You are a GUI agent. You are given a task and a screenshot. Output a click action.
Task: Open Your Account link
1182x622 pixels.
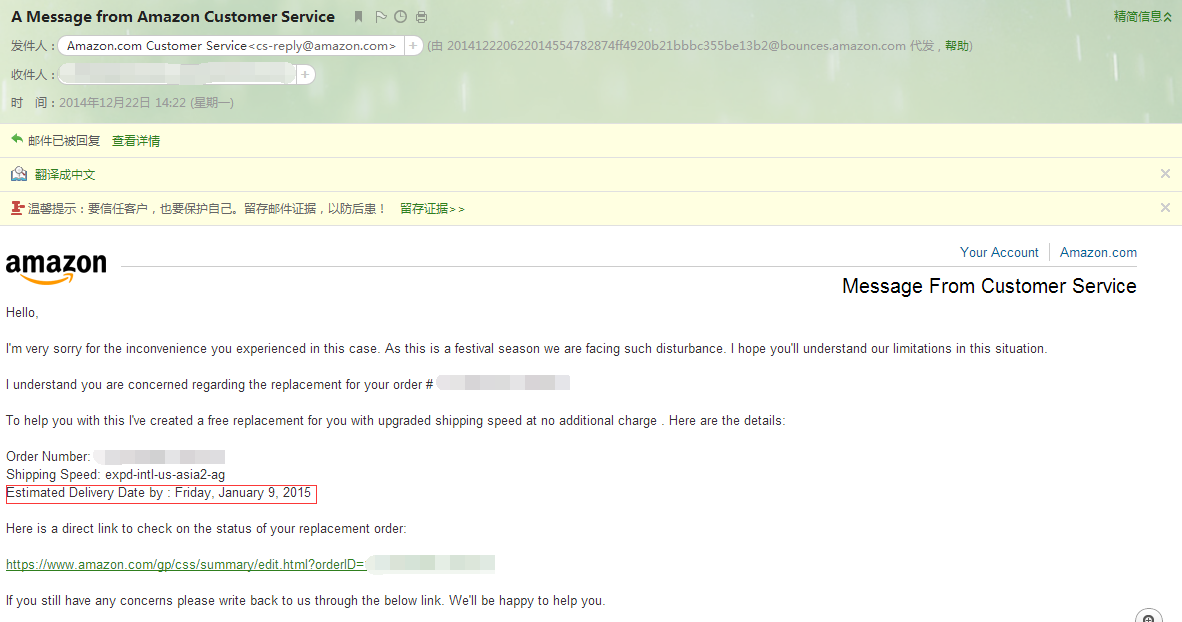999,253
